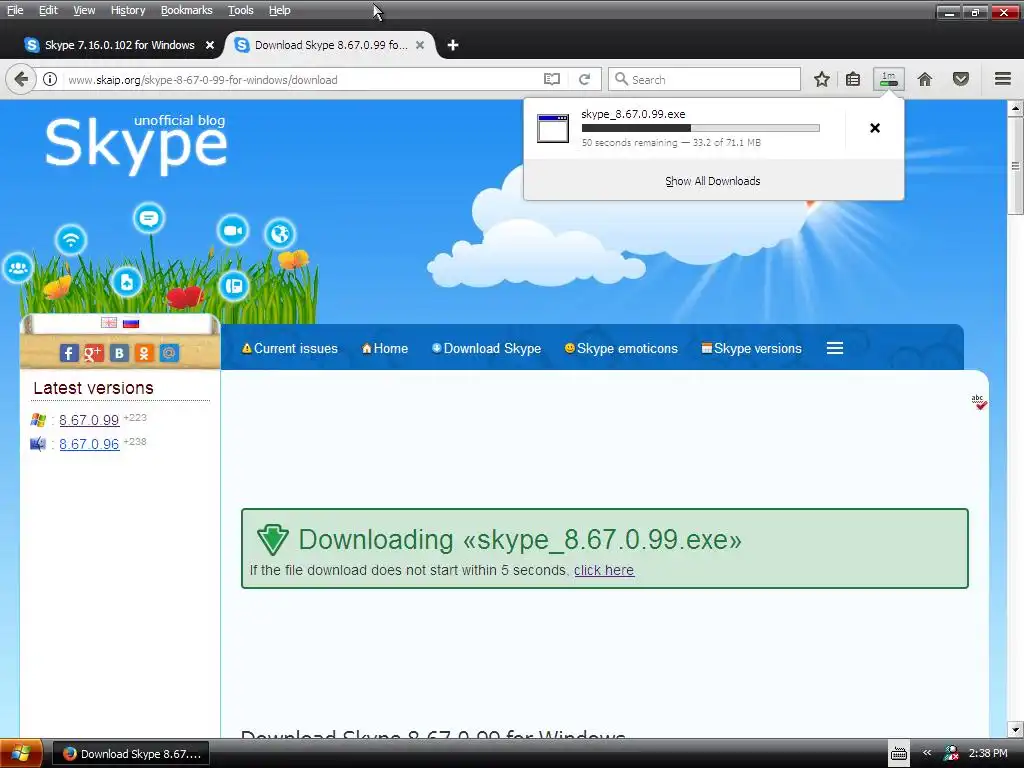Close the Skype 7.16.0.102 tab
Viewport: 1024px width, 768px height.
point(210,45)
